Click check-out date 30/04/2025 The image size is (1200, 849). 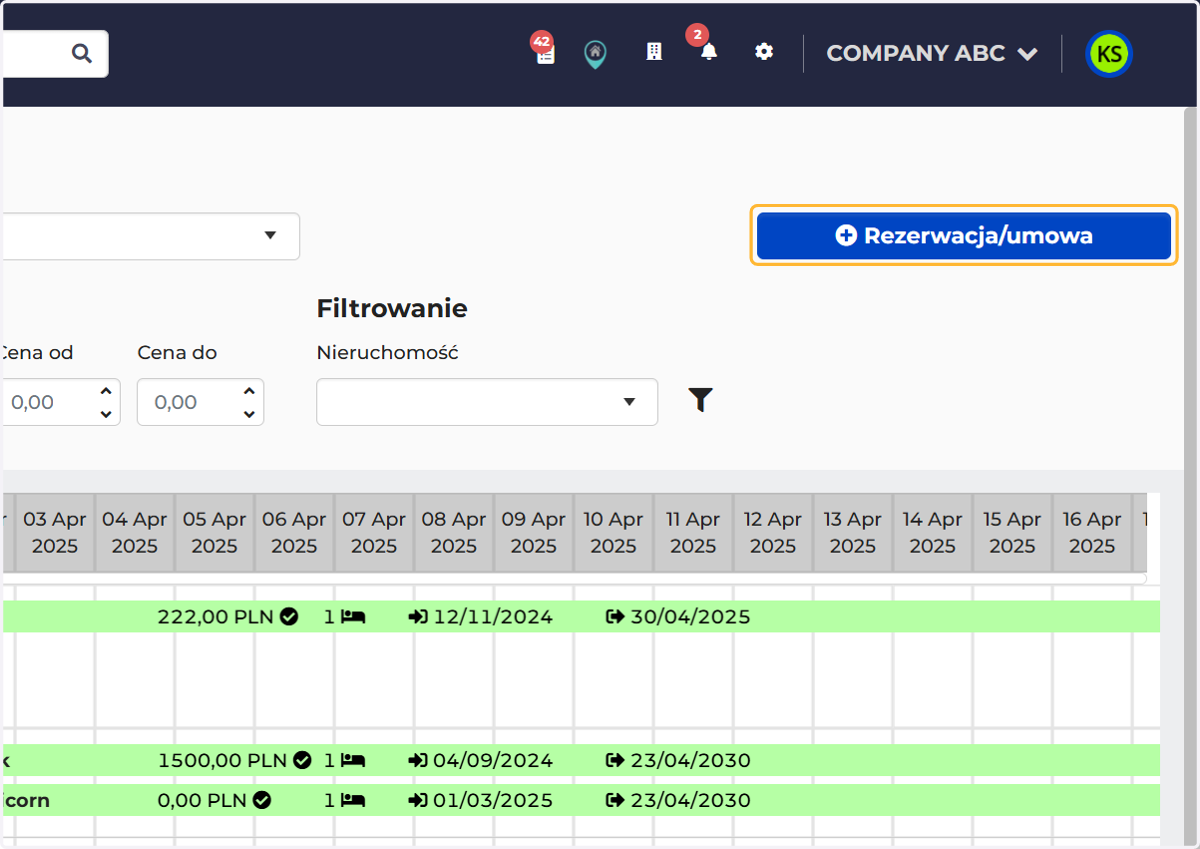tap(690, 617)
